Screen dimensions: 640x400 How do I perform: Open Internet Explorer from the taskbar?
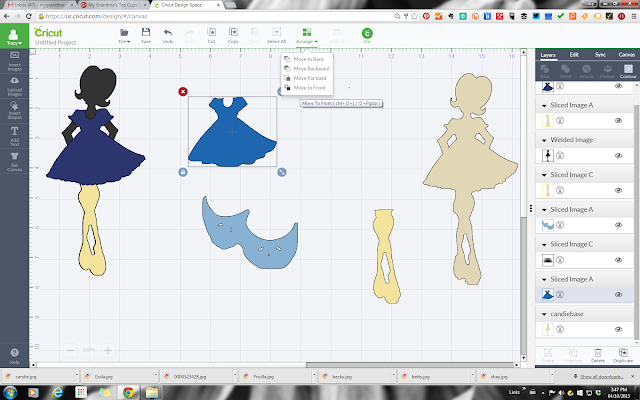58,393
